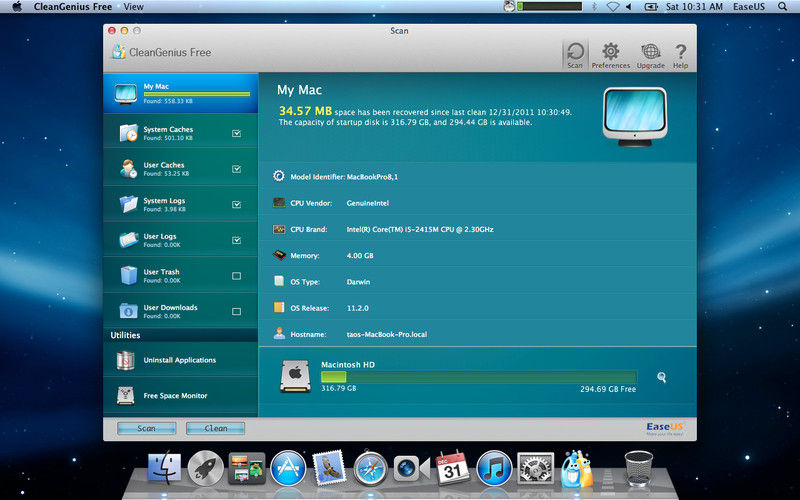800x500 pixels.
Task: Click the Free Space Monitor icon
Action: point(126,395)
